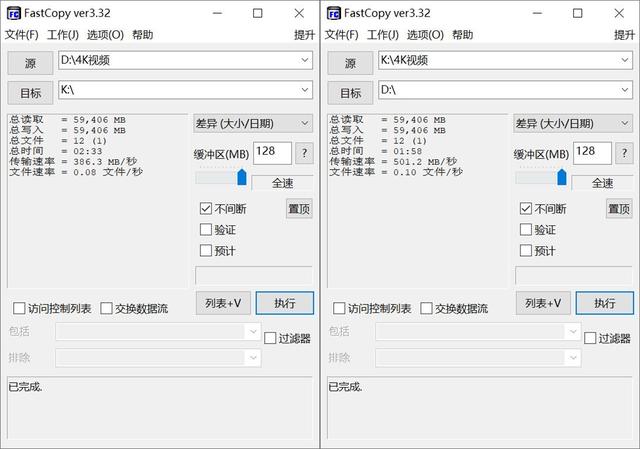Click the 目标 target button in left window
The width and height of the screenshot is (640, 449).
(x=30, y=93)
